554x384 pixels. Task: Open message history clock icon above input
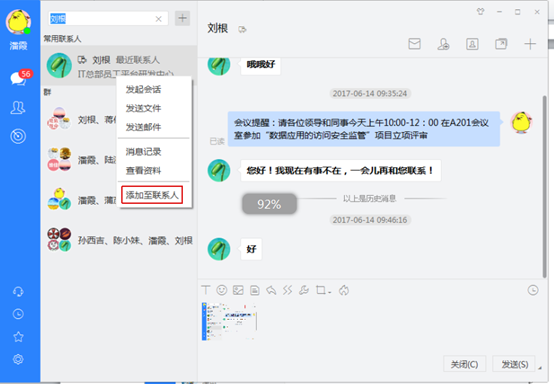pos(533,290)
